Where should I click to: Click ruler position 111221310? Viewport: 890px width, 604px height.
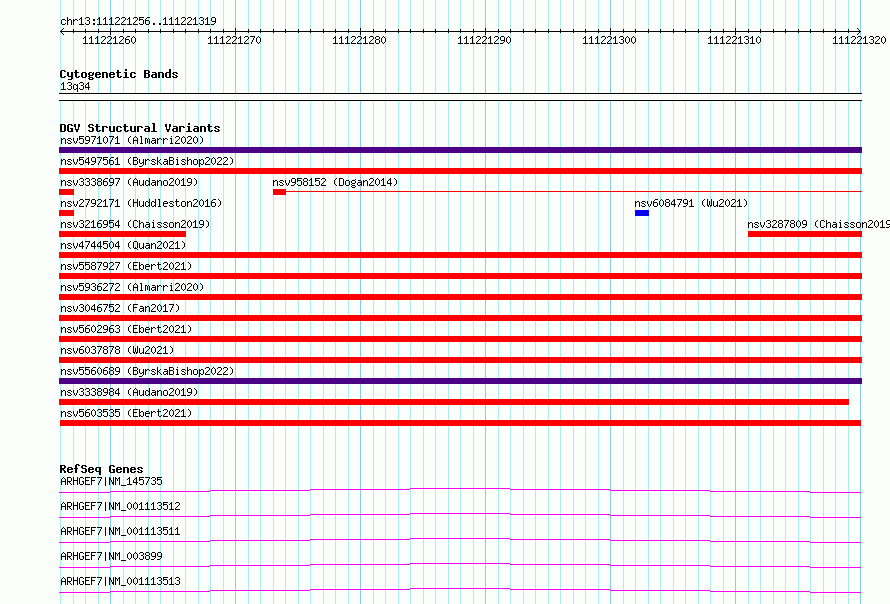click(734, 40)
